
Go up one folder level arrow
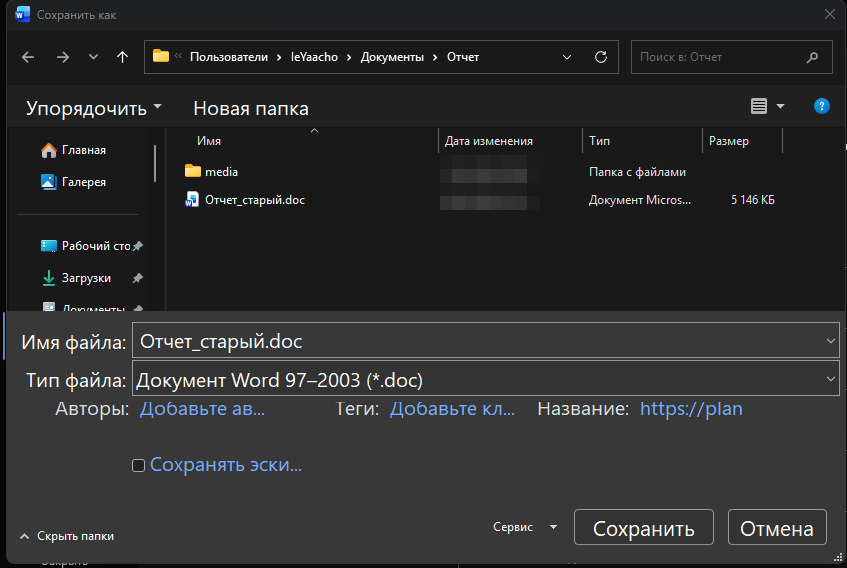coord(123,57)
